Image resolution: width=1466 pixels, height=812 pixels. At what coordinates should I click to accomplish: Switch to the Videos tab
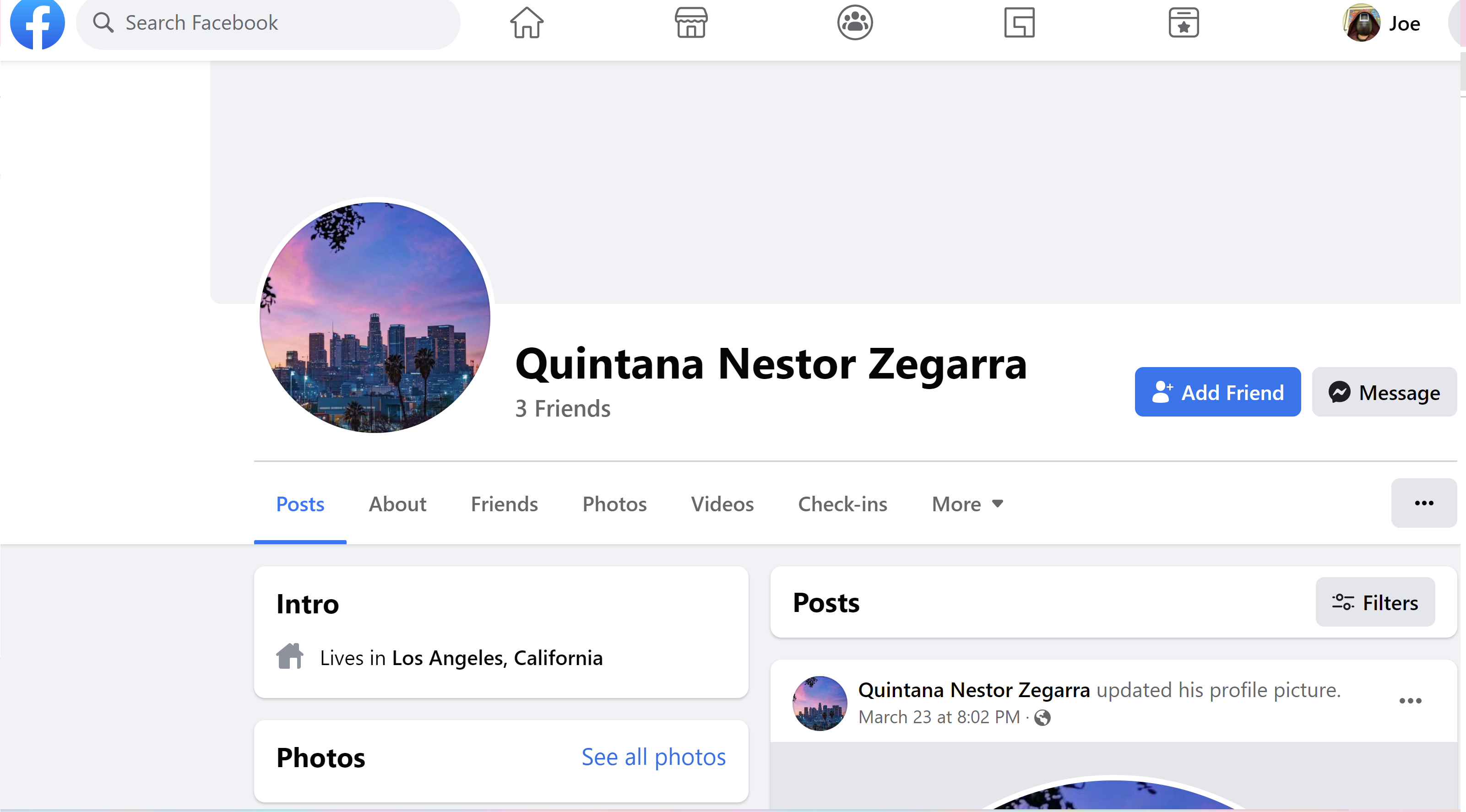coord(722,504)
